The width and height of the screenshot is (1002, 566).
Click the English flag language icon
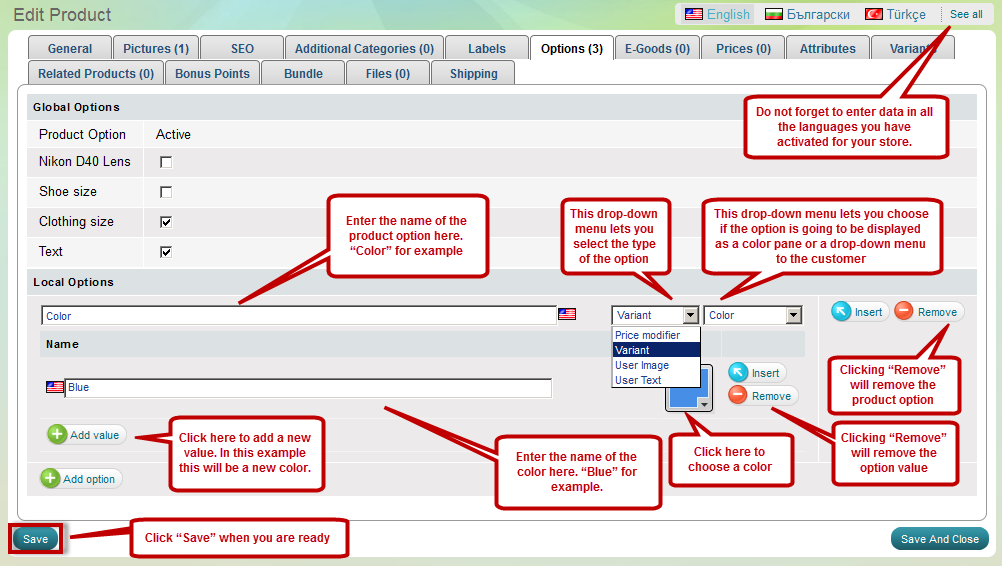point(694,14)
